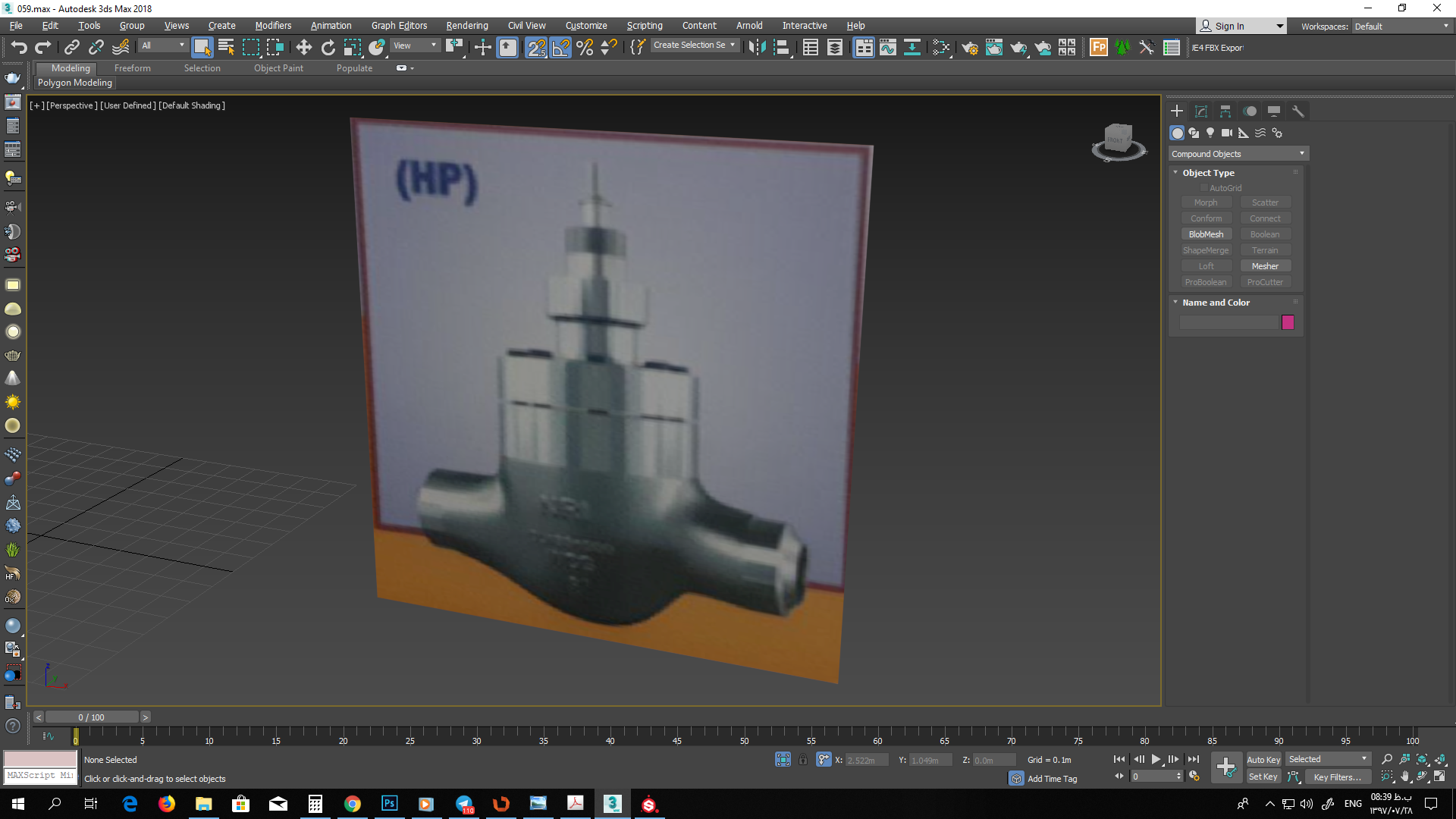Open the reference coordinate View dropdown
1456x819 pixels.
415,45
